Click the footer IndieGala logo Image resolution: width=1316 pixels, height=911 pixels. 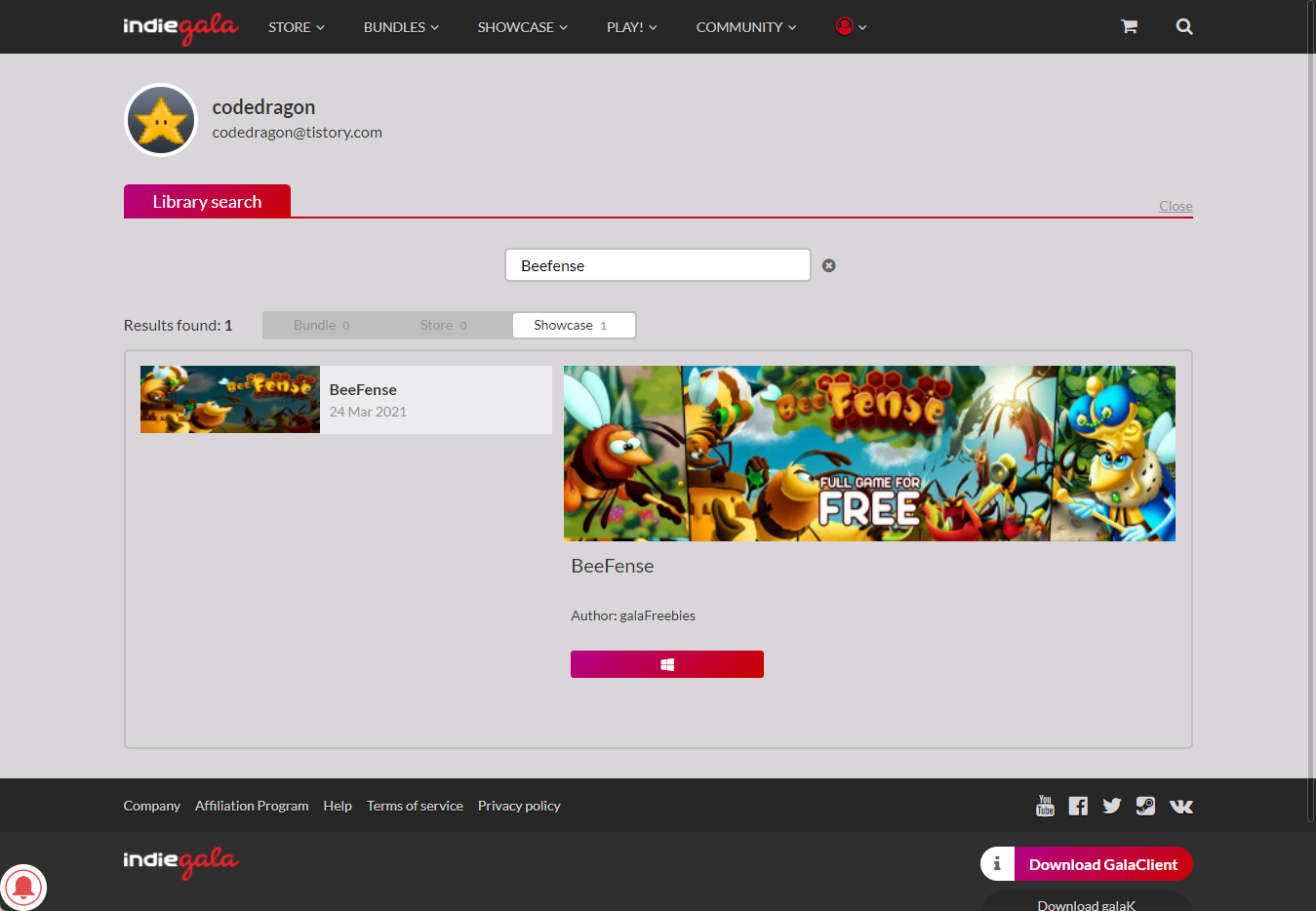tap(180, 862)
